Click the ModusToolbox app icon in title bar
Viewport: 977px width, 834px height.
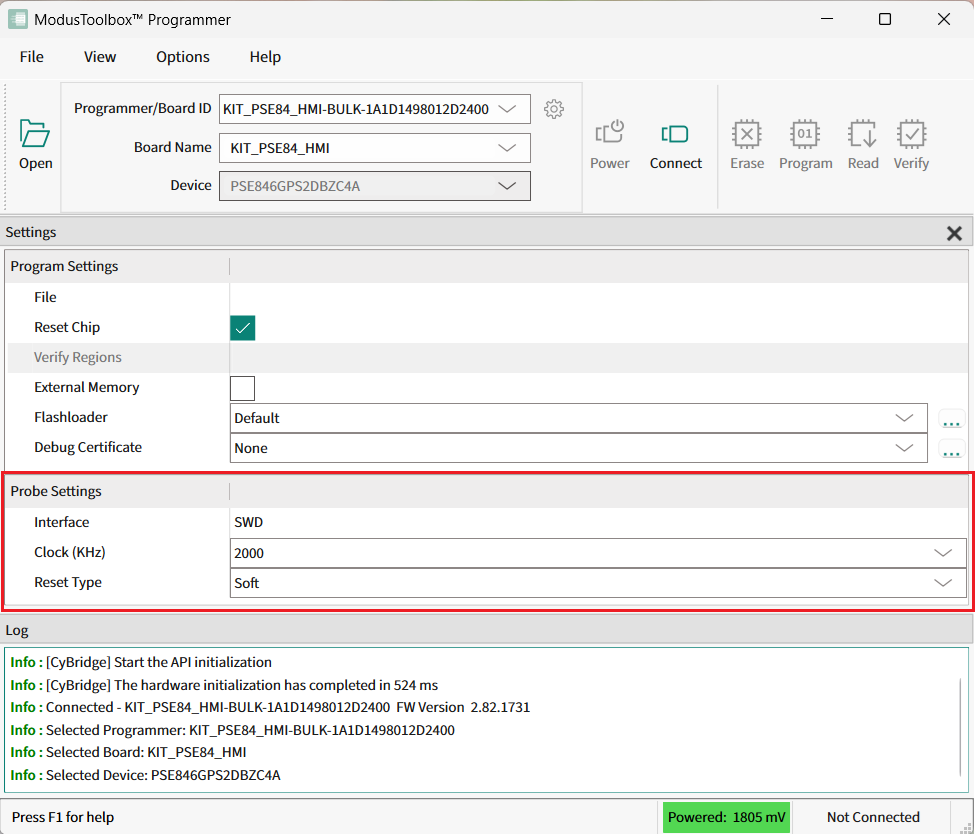pos(17,19)
